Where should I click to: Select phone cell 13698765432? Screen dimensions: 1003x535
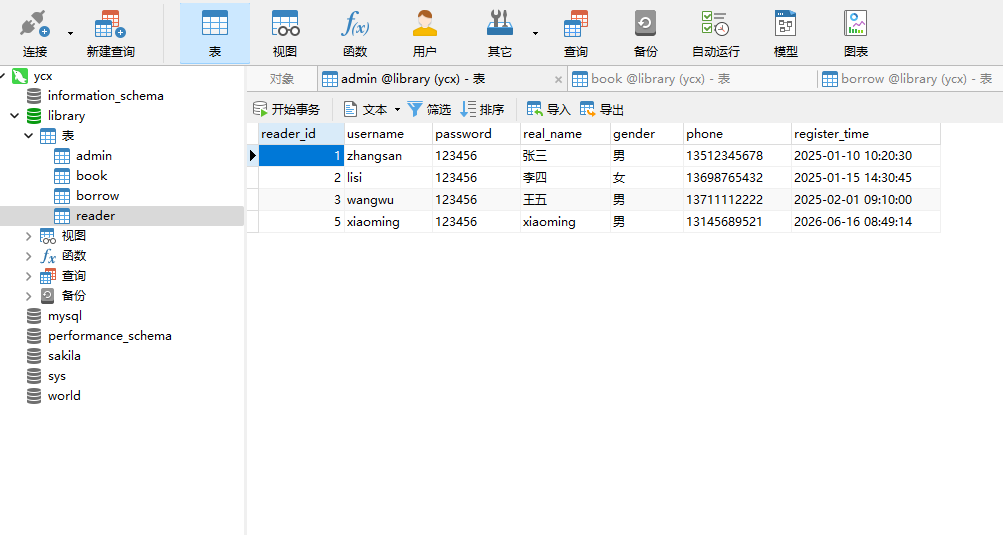[737, 177]
